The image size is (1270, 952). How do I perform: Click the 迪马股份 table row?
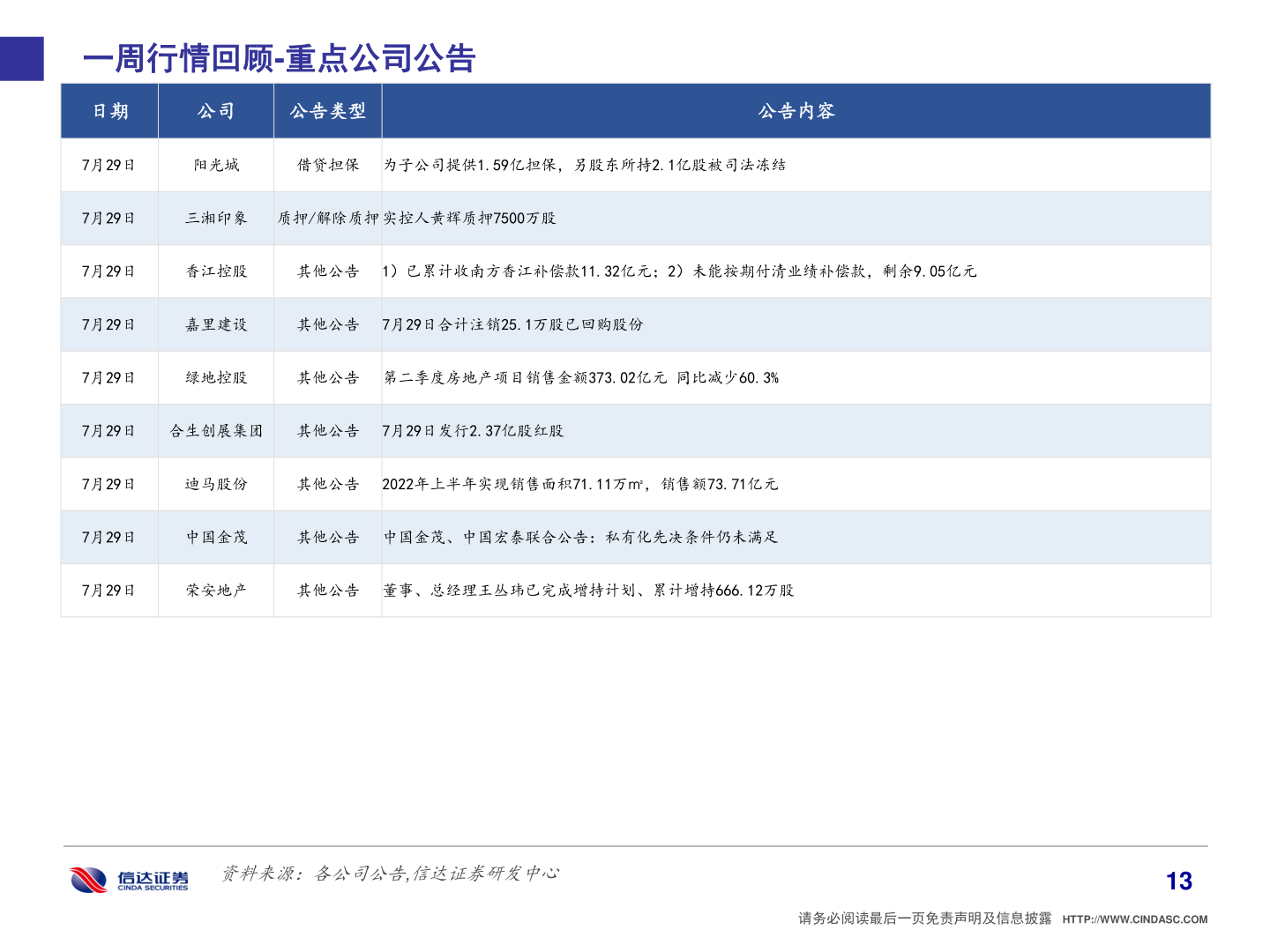click(215, 484)
